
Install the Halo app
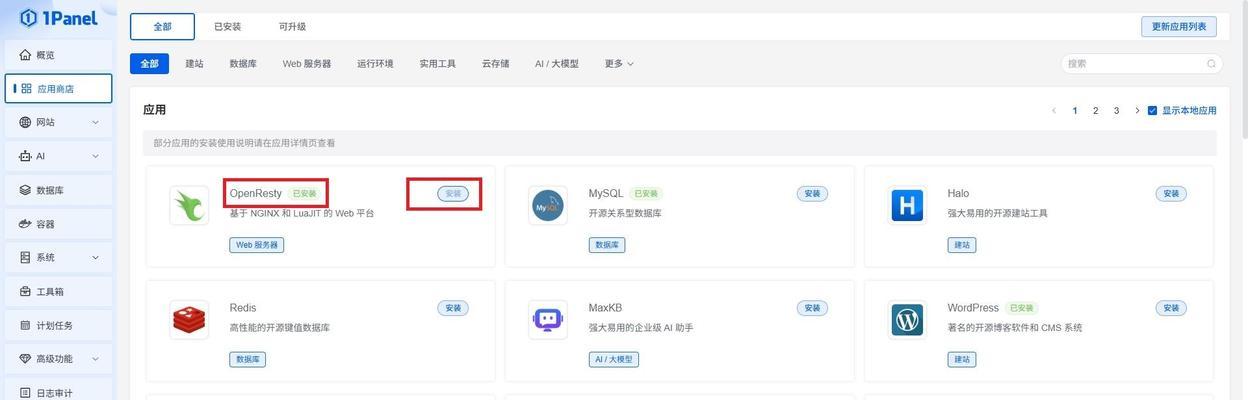[1171, 194]
